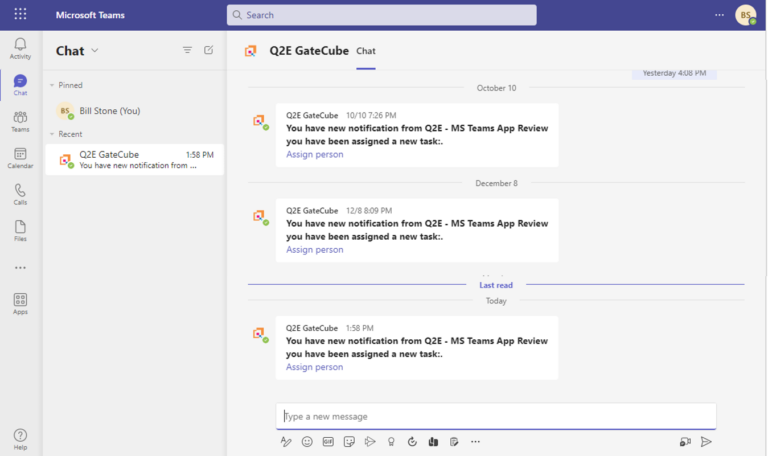Open the Praise badge option

(x=391, y=442)
